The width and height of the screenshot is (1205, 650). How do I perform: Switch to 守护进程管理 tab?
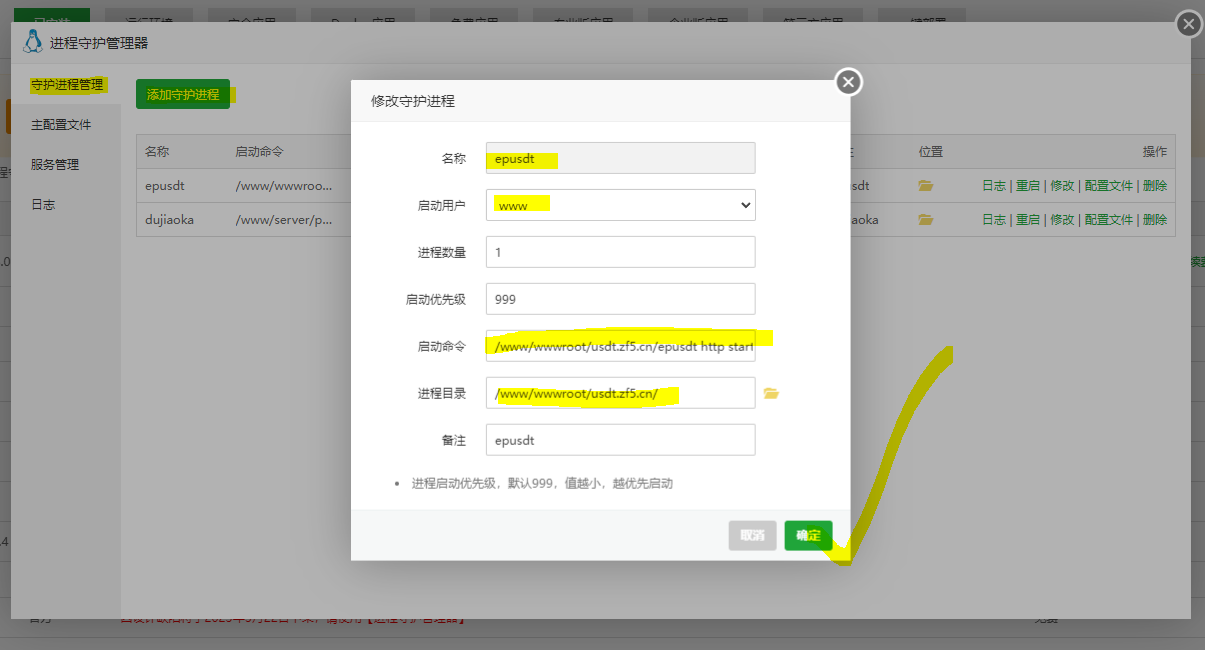point(67,85)
